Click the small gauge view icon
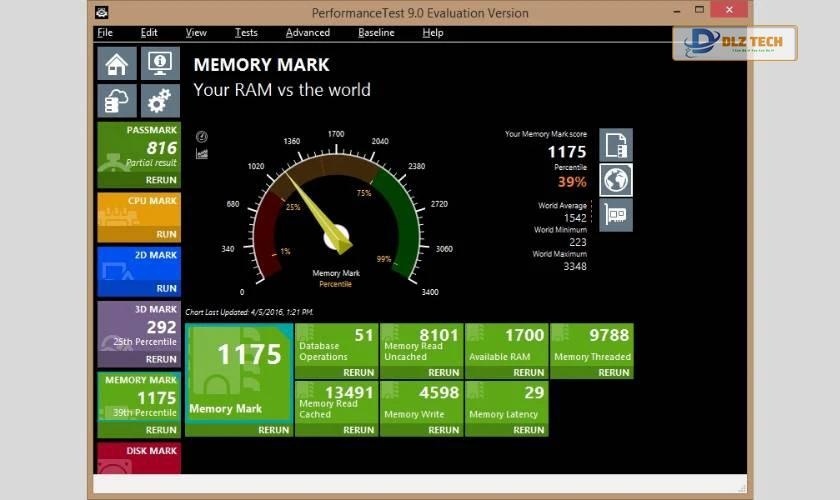Screen dimensions: 840x500 pos(202,136)
